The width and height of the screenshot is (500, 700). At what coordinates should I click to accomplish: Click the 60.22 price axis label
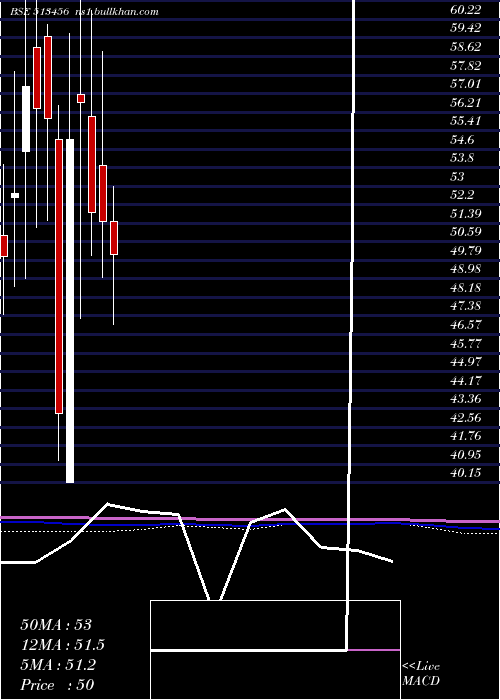tap(466, 10)
